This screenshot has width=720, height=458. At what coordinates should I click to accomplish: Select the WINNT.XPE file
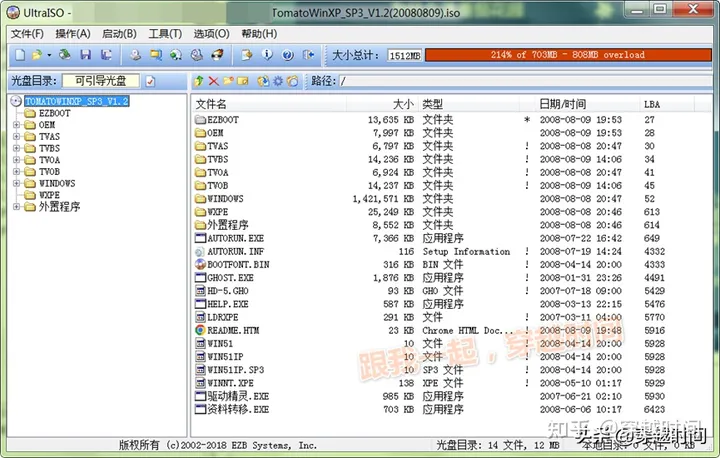click(x=231, y=383)
